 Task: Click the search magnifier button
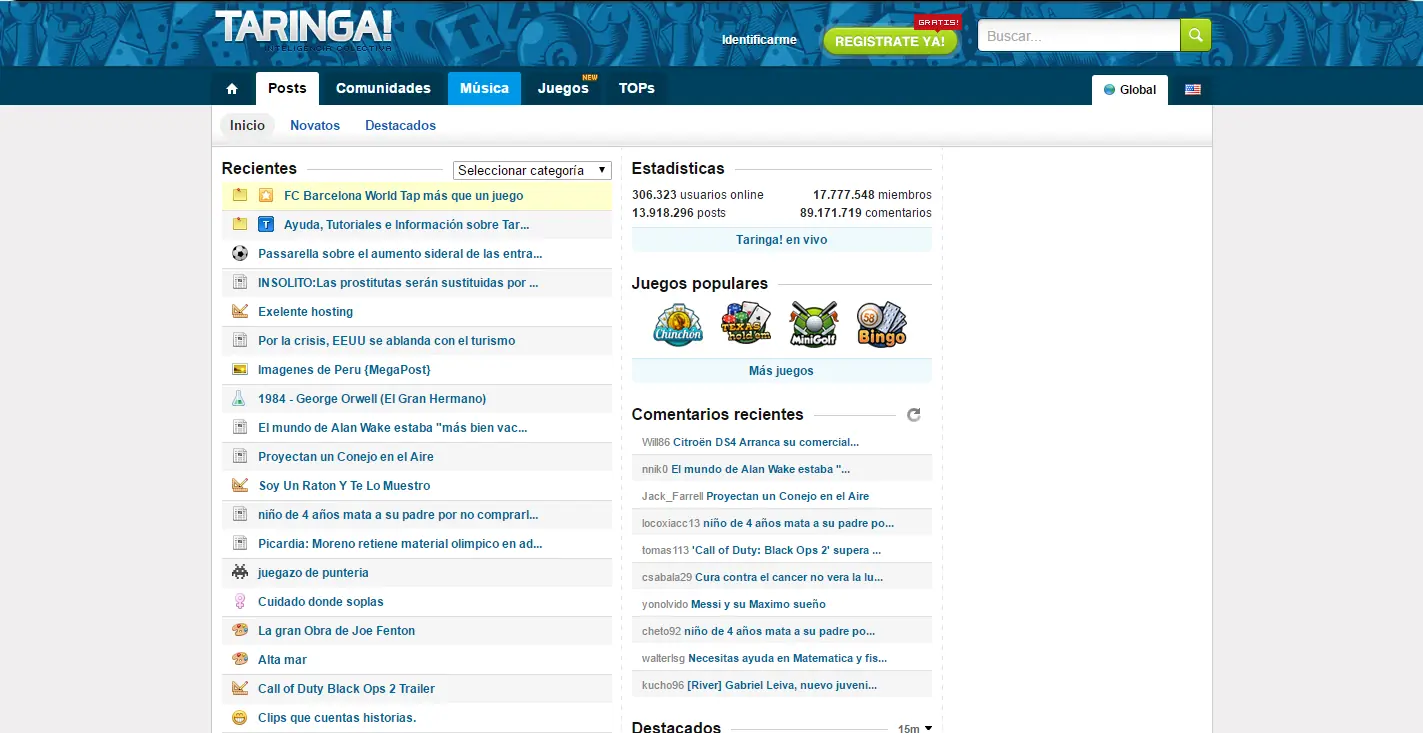click(x=1195, y=35)
